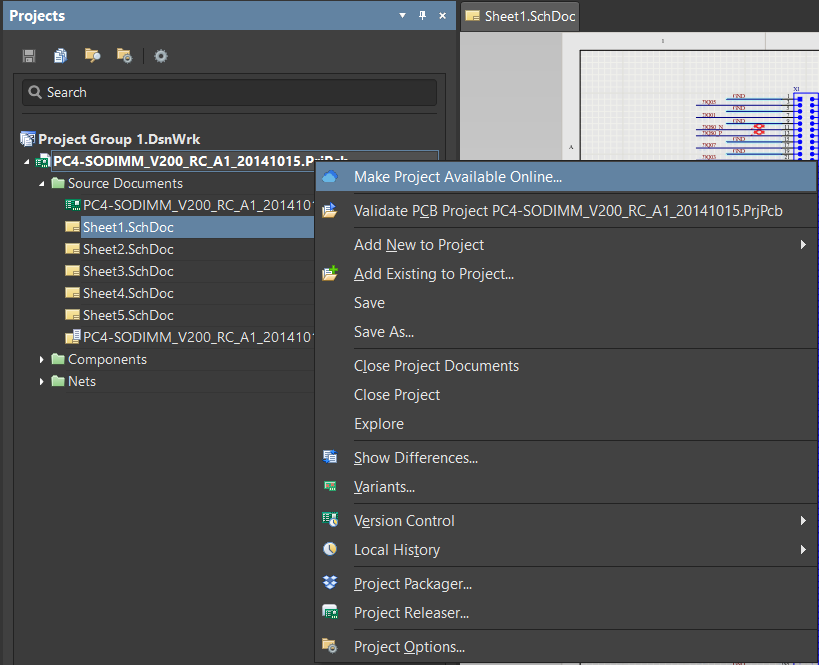Screen dimensions: 819x665
Task: Open panel settings via the gear icon
Action: 160,56
